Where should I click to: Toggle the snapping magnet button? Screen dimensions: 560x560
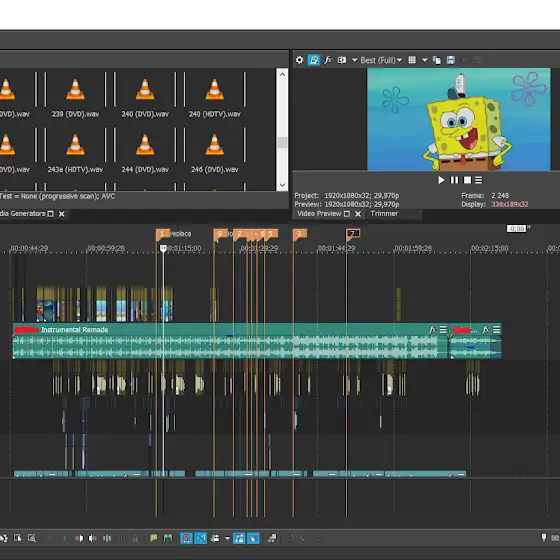[186, 538]
